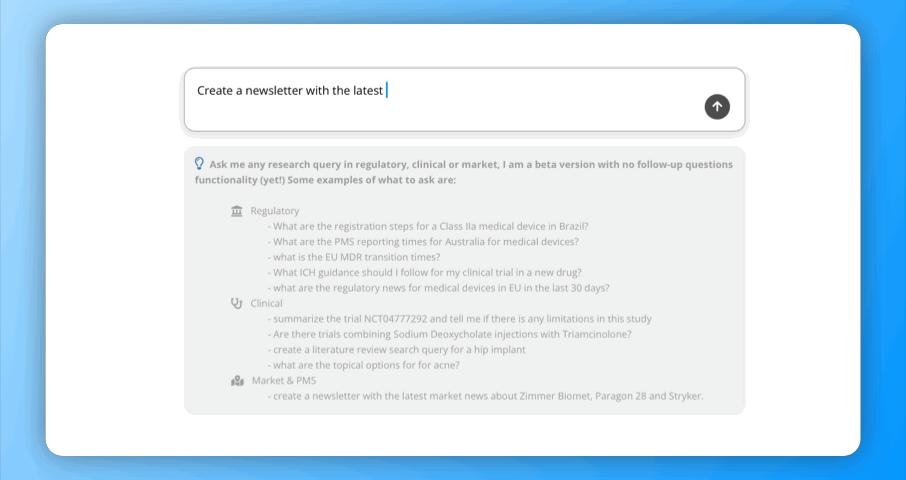The height and width of the screenshot is (480, 906).
Task: Pick the hip implant literature review example
Action: [x=396, y=349]
